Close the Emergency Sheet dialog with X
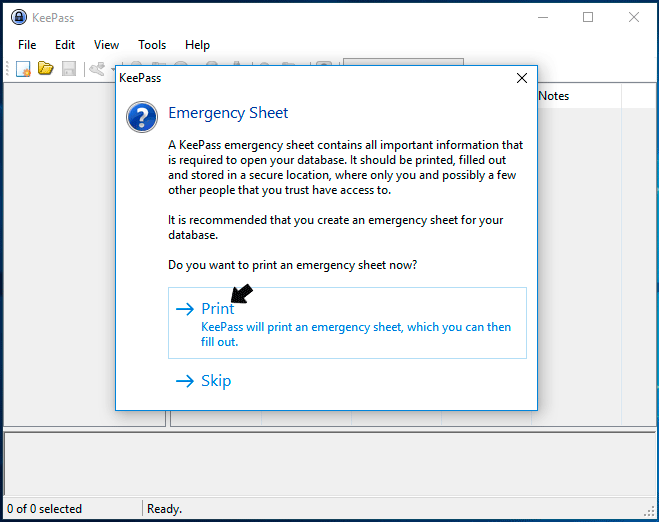The width and height of the screenshot is (659, 522). coord(522,78)
